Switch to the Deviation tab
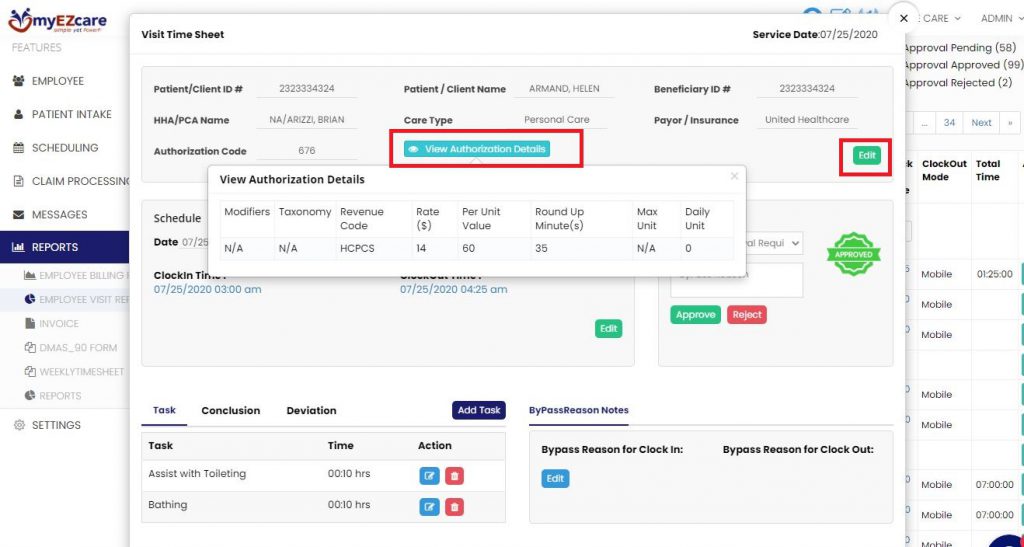 pyautogui.click(x=312, y=411)
